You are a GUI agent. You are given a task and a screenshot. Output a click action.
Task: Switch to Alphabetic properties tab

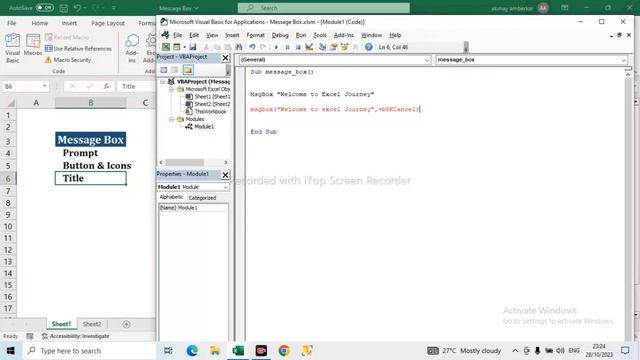[171, 197]
